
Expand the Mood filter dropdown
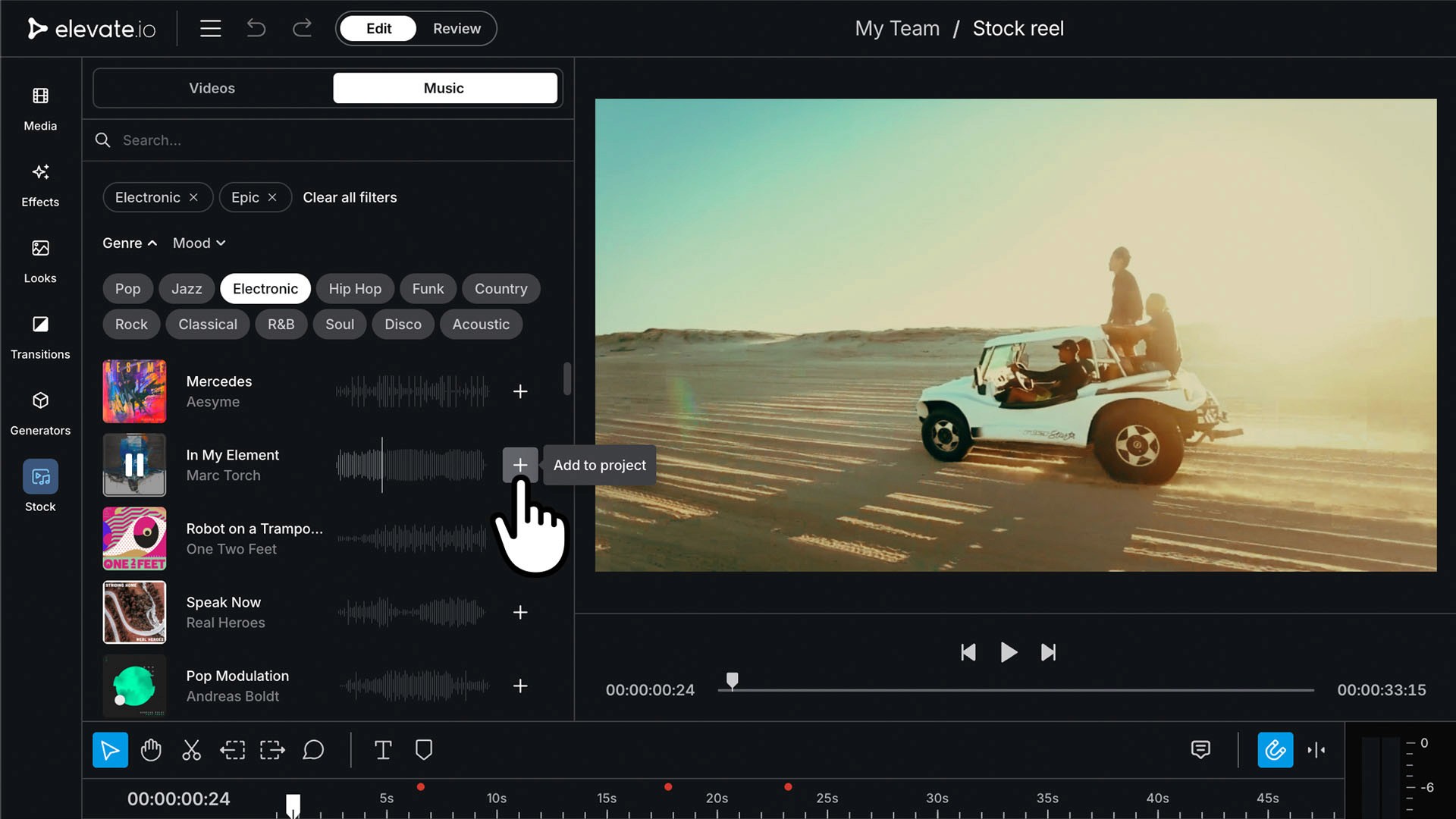click(199, 243)
